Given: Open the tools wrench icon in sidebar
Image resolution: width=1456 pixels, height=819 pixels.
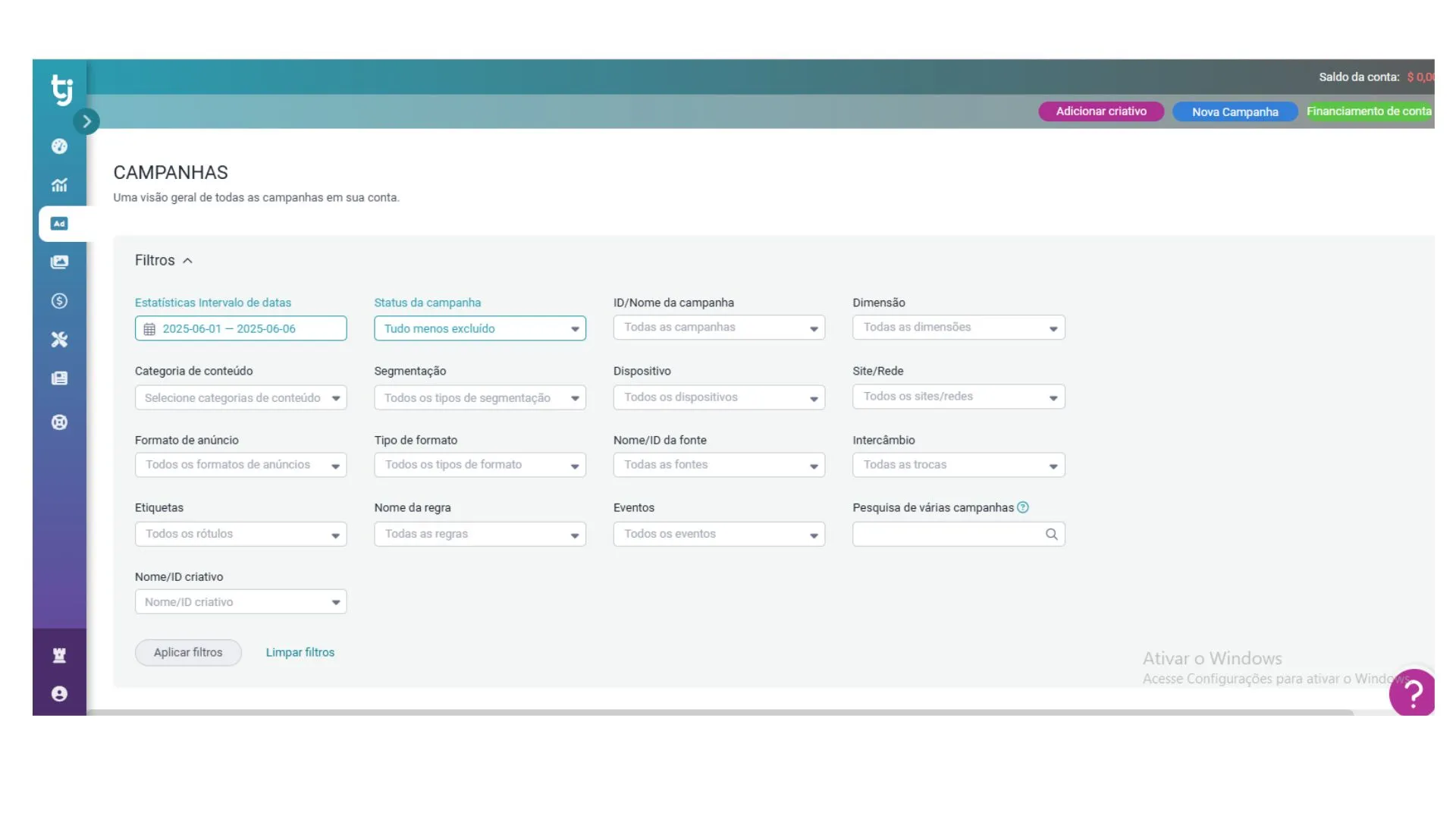Looking at the screenshot, I should pos(59,340).
